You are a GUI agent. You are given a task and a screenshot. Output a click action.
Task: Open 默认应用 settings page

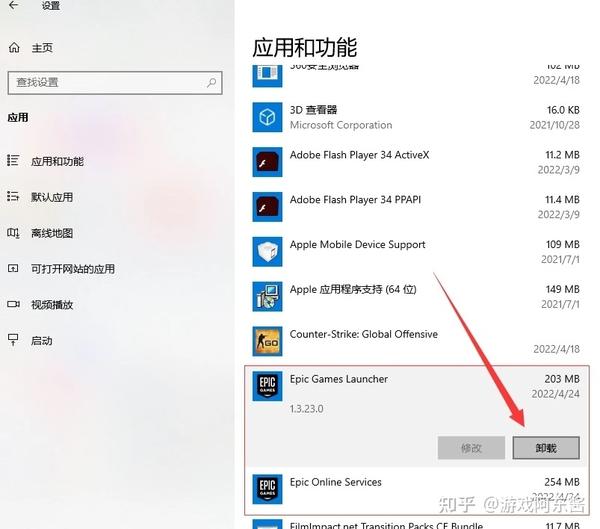coord(52,198)
